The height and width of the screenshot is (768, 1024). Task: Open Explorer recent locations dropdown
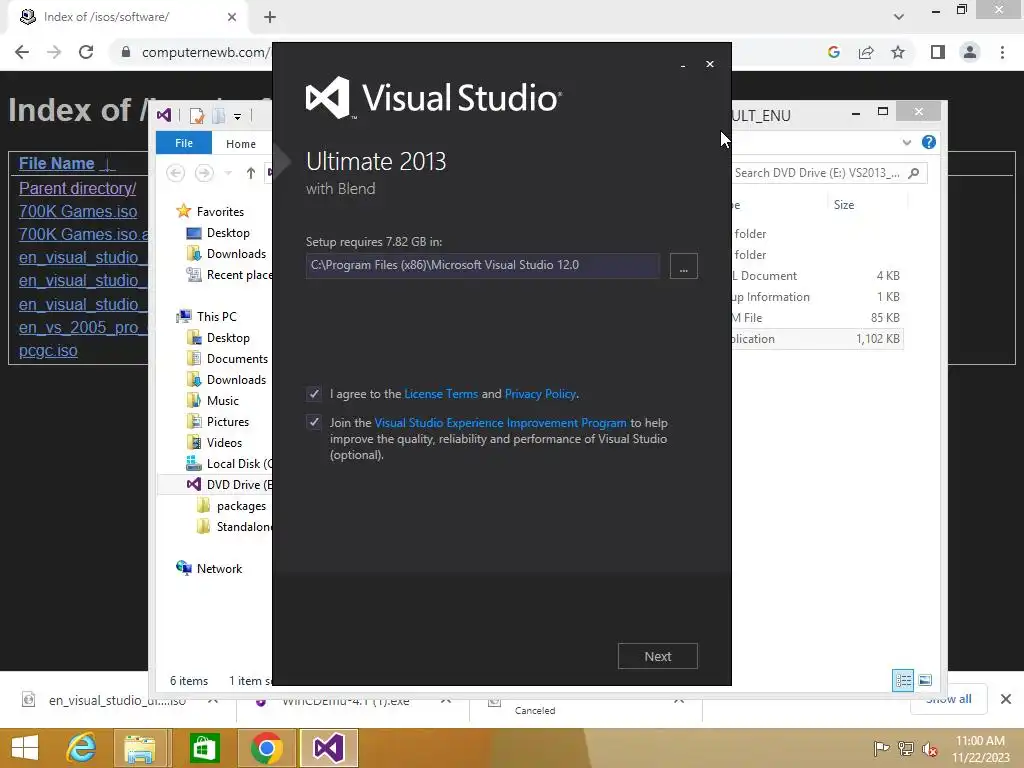[x=228, y=173]
